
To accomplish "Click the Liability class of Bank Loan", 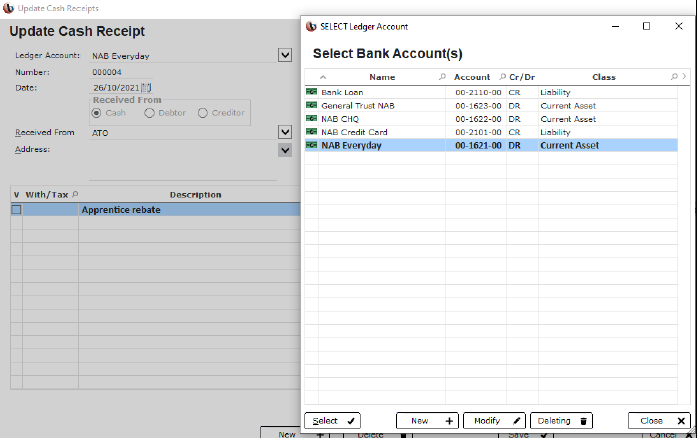I will tap(555, 92).
